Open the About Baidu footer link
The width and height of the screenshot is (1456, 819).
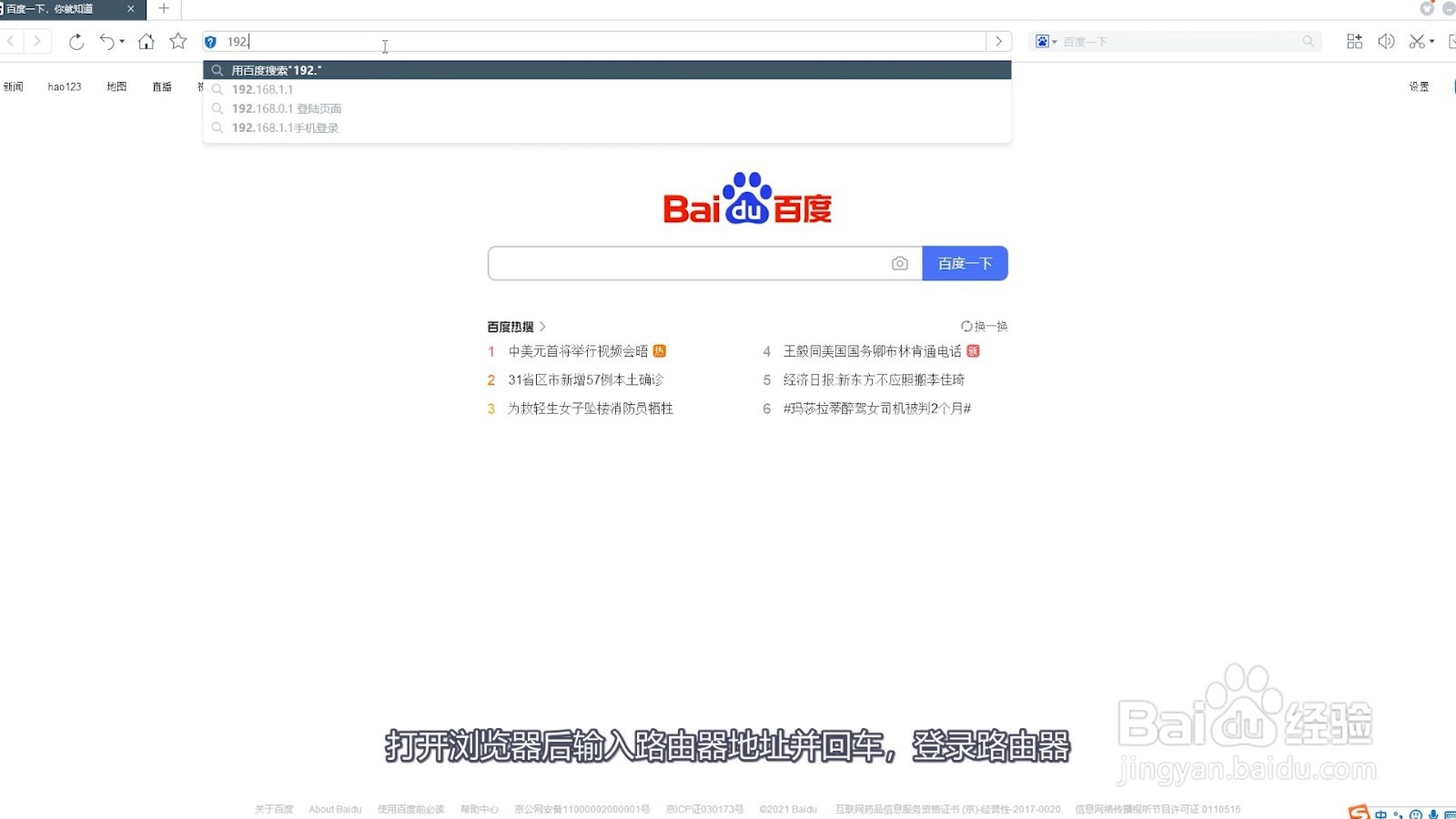tap(335, 809)
